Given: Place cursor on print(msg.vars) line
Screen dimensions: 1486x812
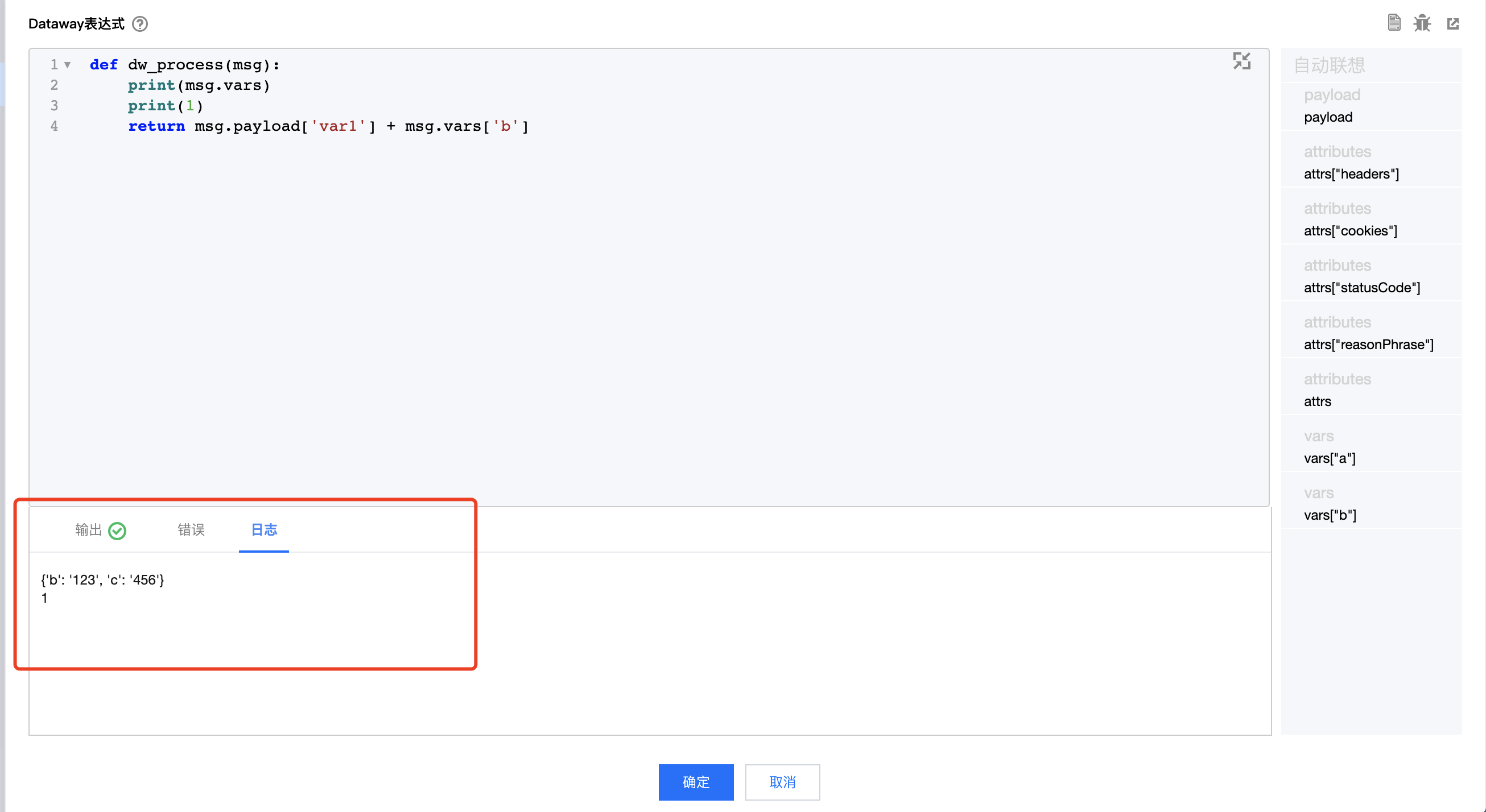Looking at the screenshot, I should click(x=199, y=85).
